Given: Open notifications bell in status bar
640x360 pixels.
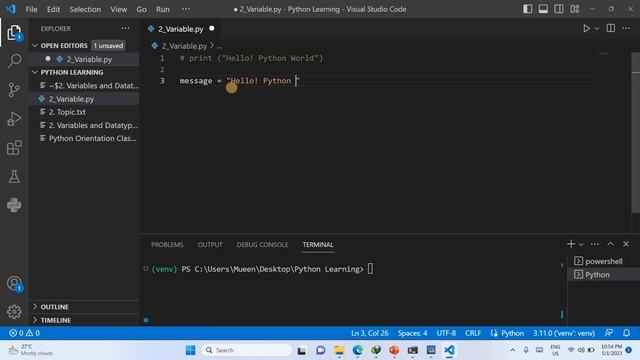Looking at the screenshot, I should 627,333.
